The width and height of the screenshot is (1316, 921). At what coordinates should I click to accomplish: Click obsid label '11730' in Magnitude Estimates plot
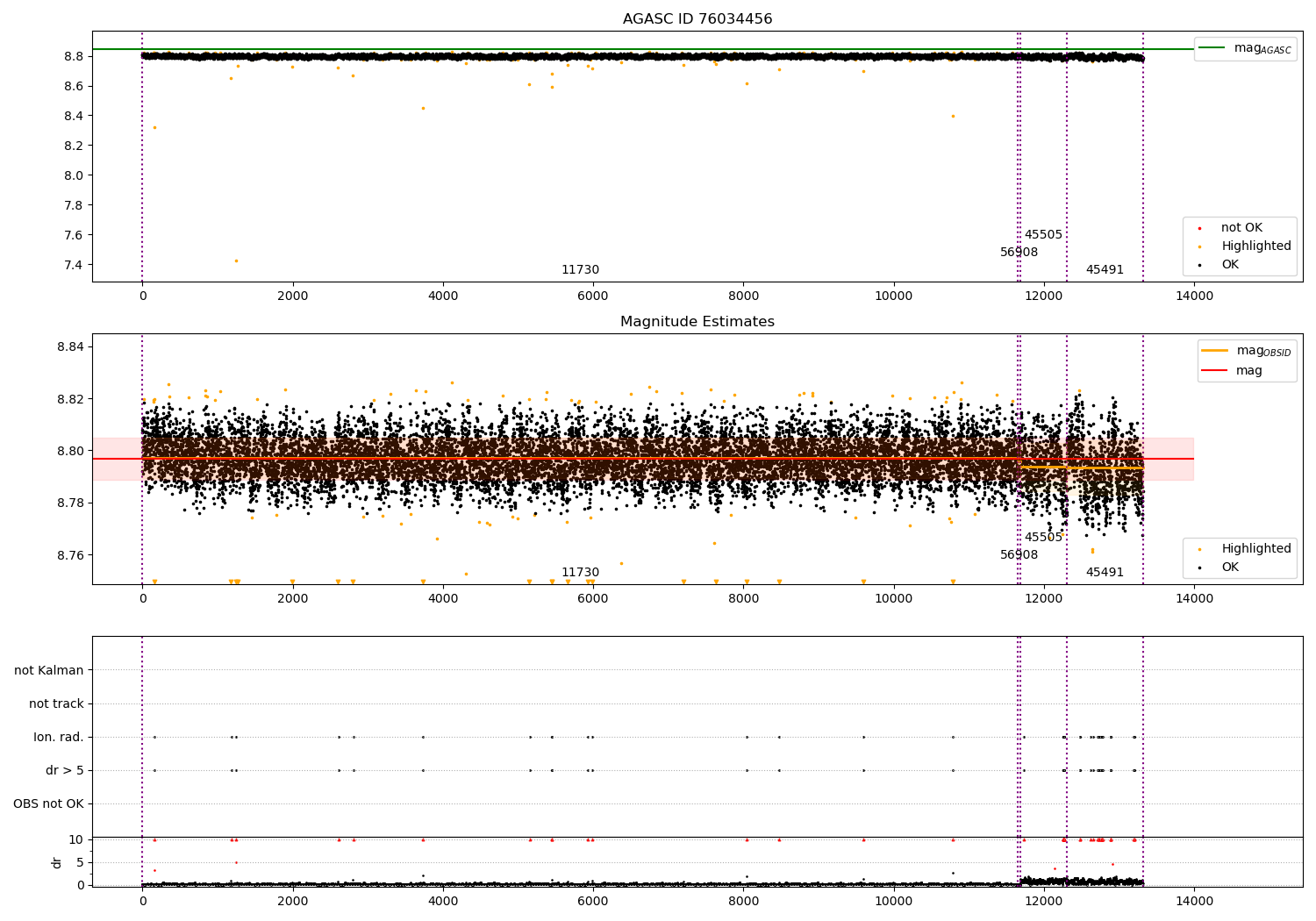tap(580, 573)
